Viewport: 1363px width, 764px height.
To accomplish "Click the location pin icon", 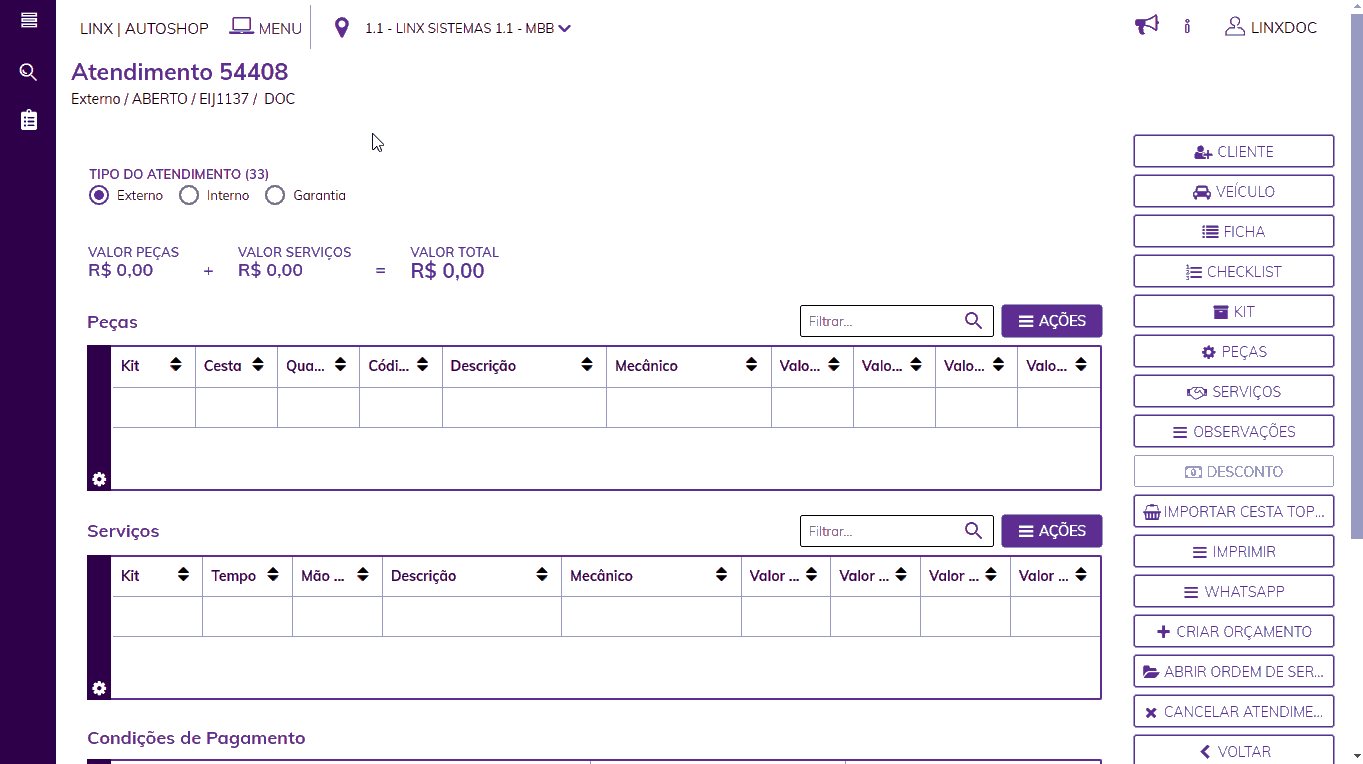I will coord(342,28).
